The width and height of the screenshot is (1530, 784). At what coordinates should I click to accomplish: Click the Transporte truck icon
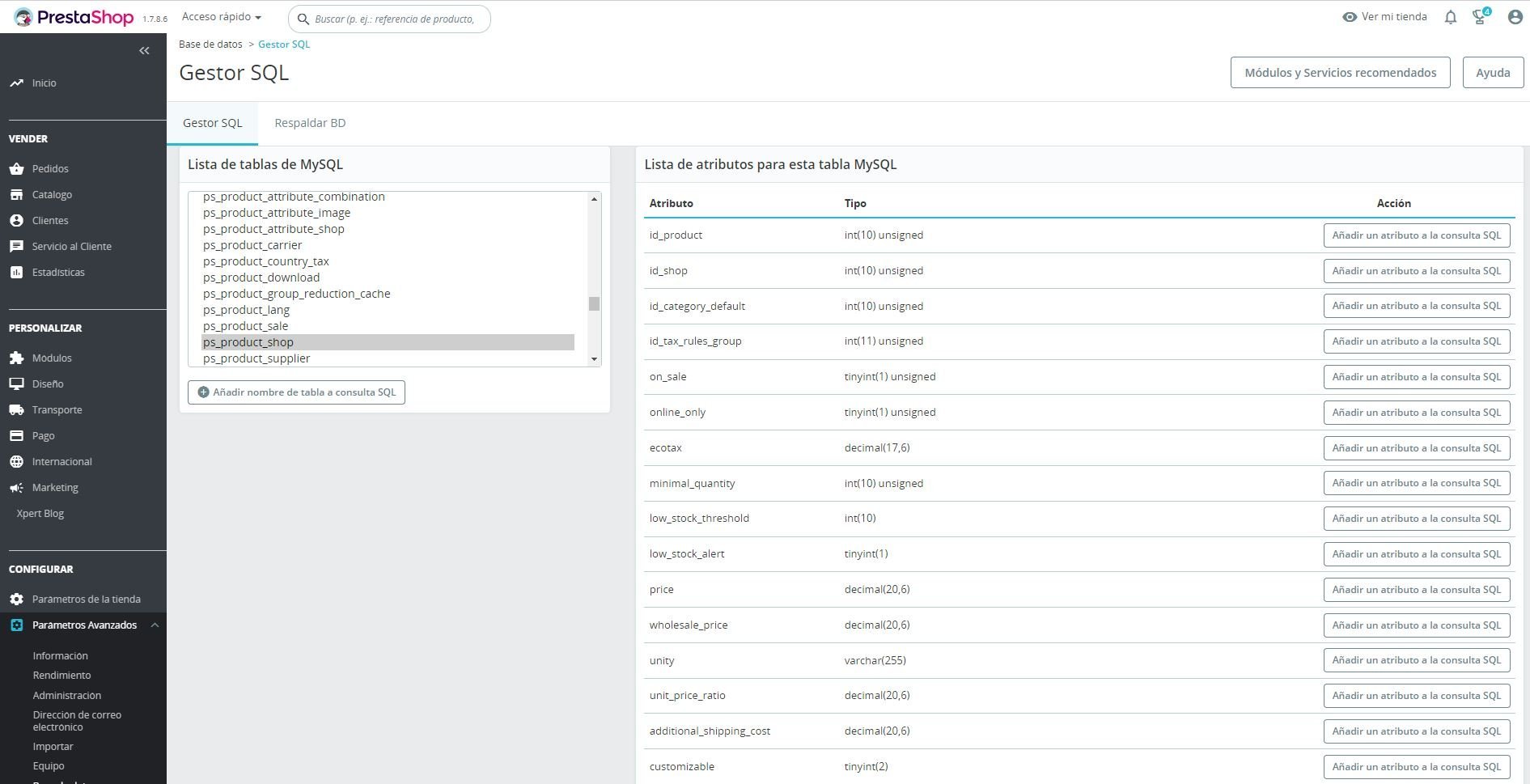click(x=16, y=409)
